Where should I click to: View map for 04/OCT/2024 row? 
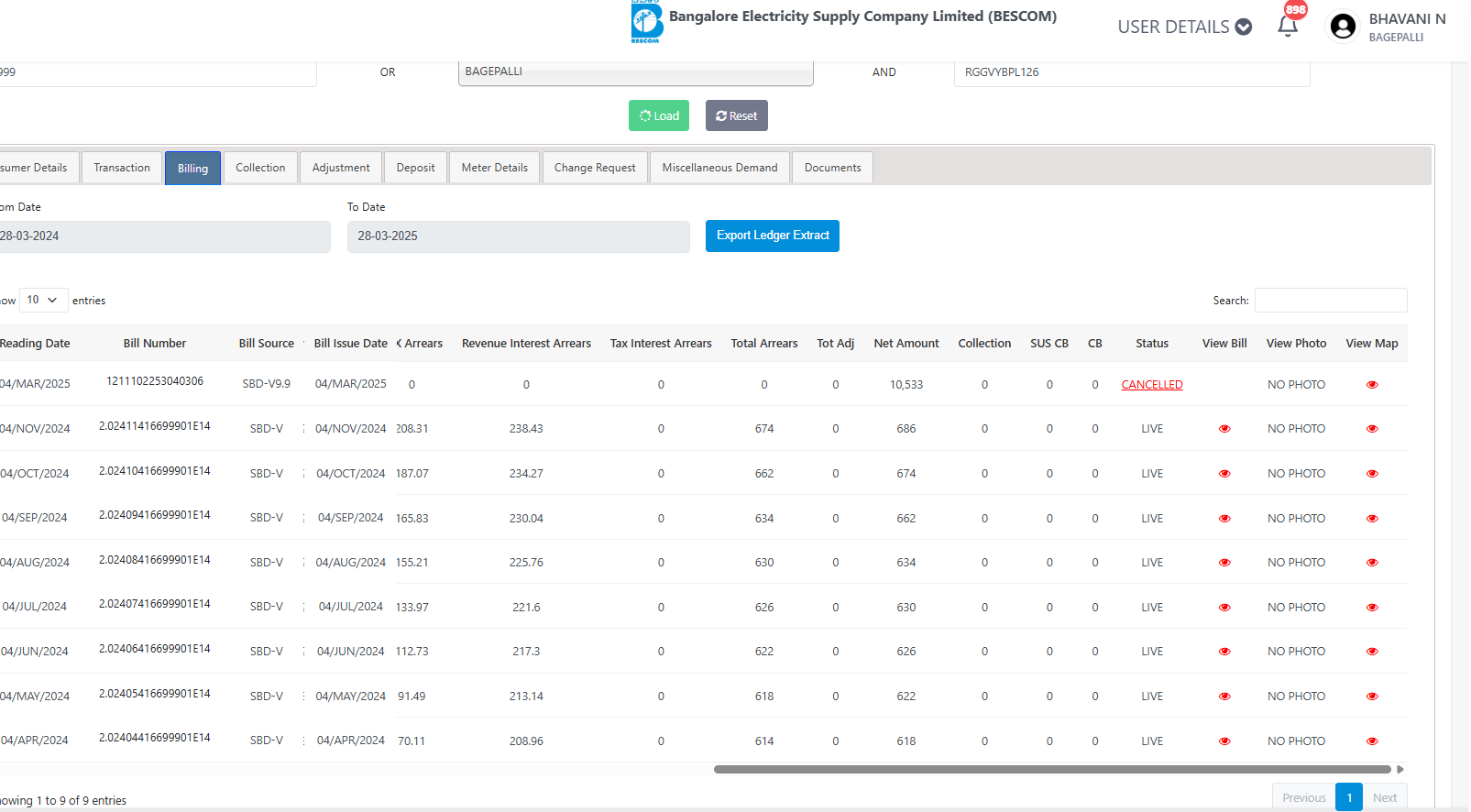pyautogui.click(x=1372, y=474)
